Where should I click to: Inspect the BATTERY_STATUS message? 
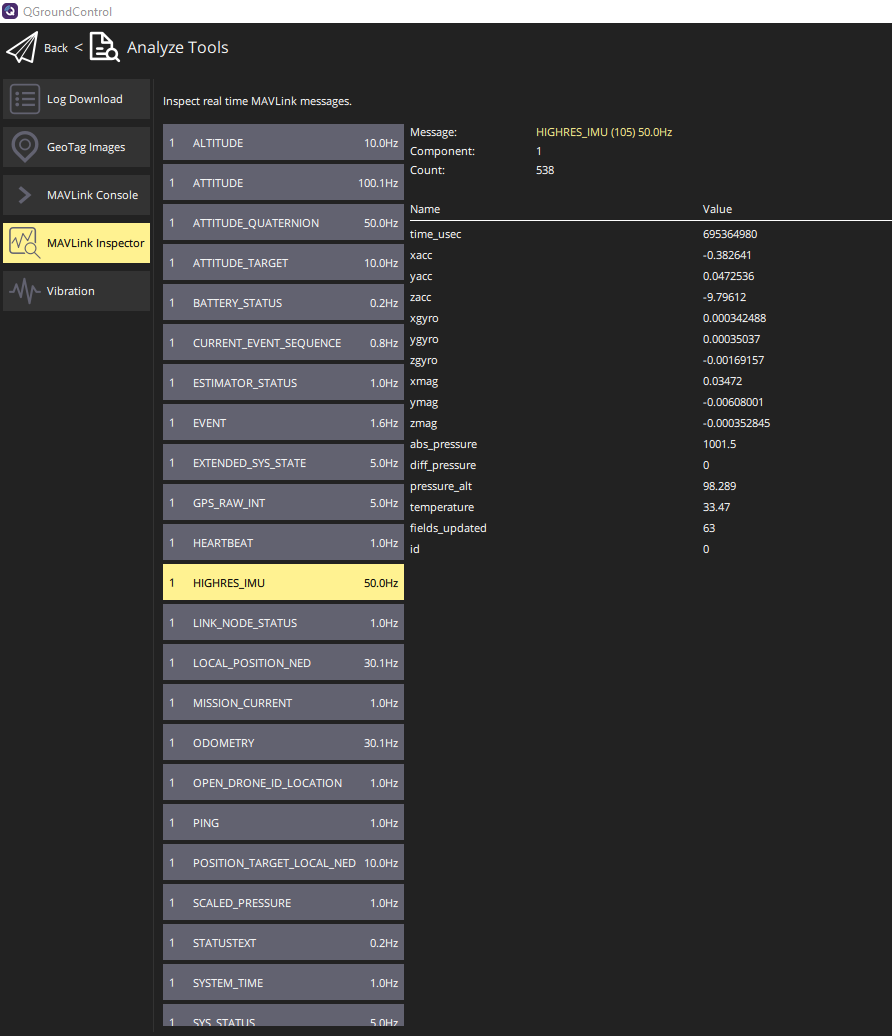283,303
